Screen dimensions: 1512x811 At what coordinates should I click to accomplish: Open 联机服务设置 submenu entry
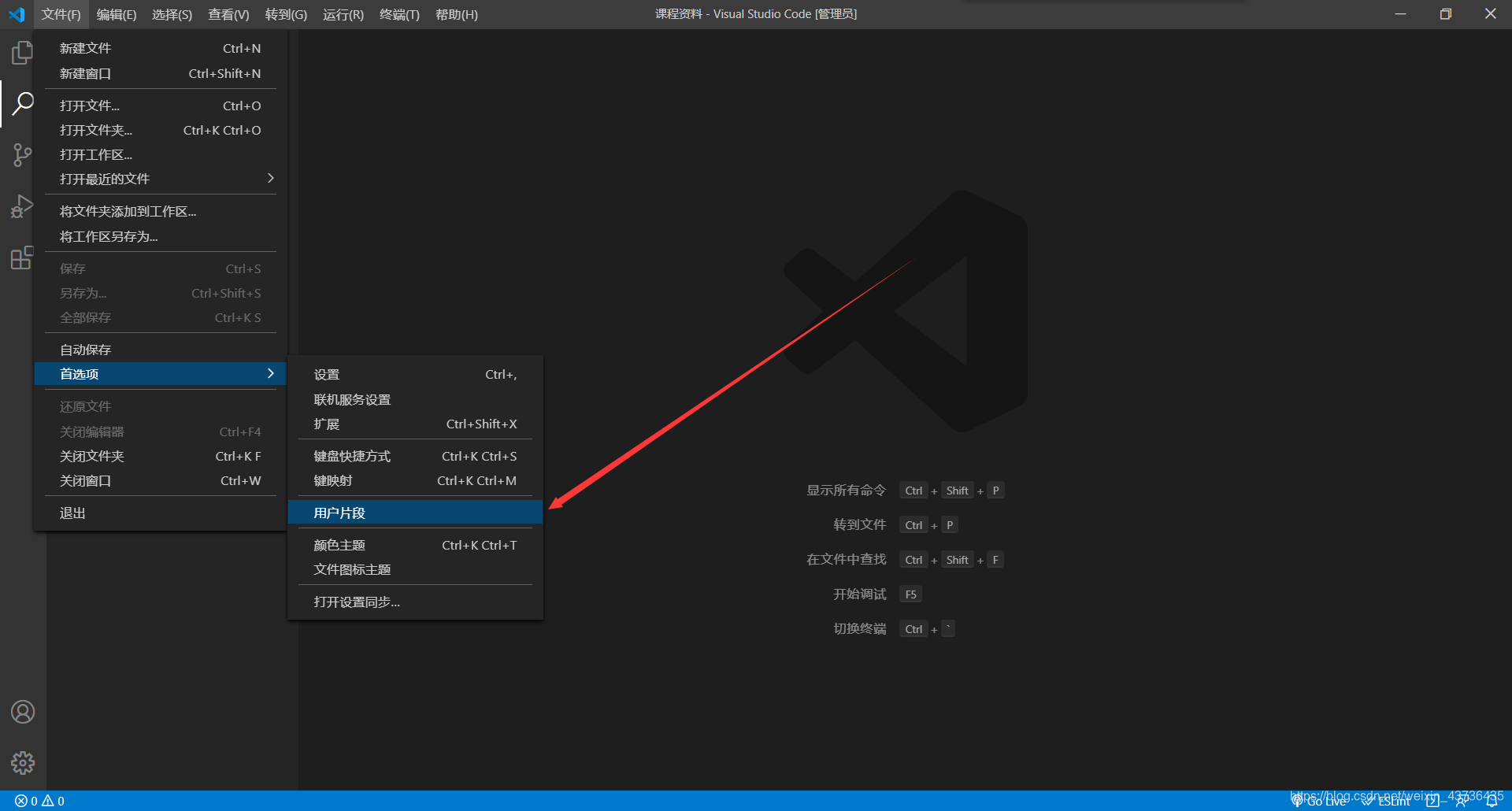[x=415, y=399]
